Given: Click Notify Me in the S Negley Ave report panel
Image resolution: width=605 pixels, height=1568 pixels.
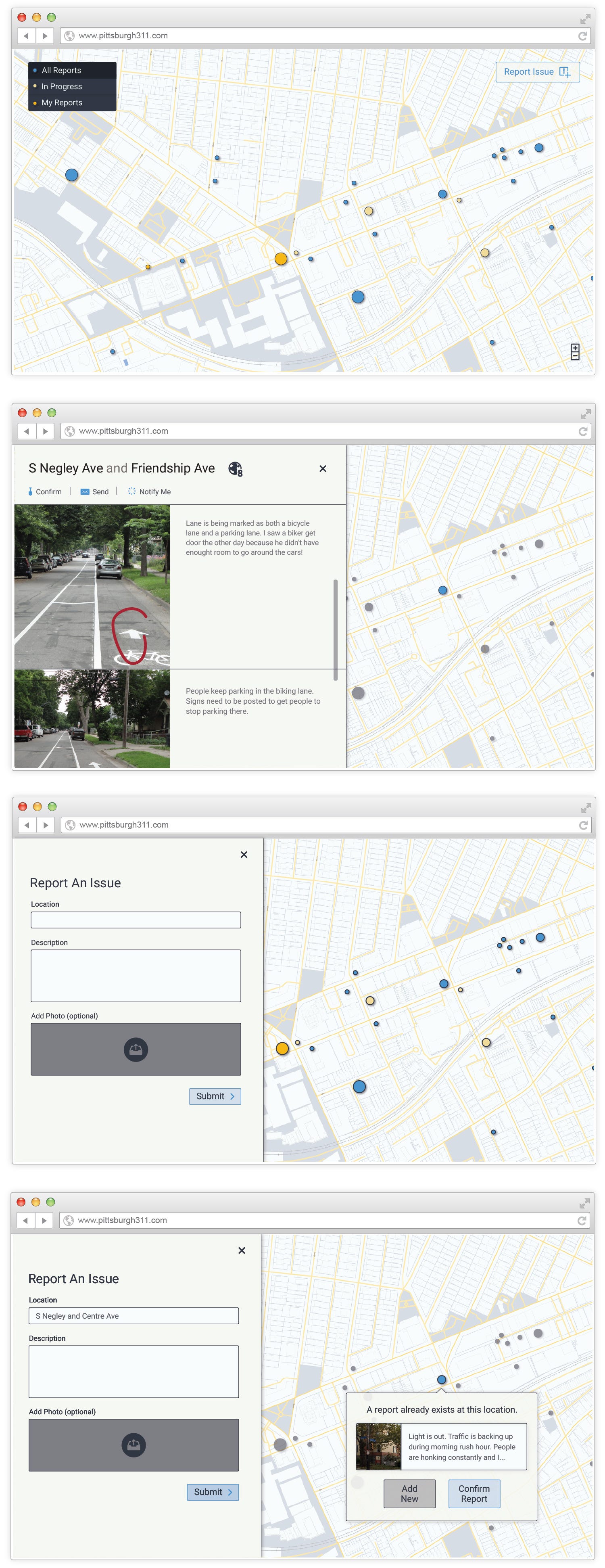Looking at the screenshot, I should pos(149,492).
